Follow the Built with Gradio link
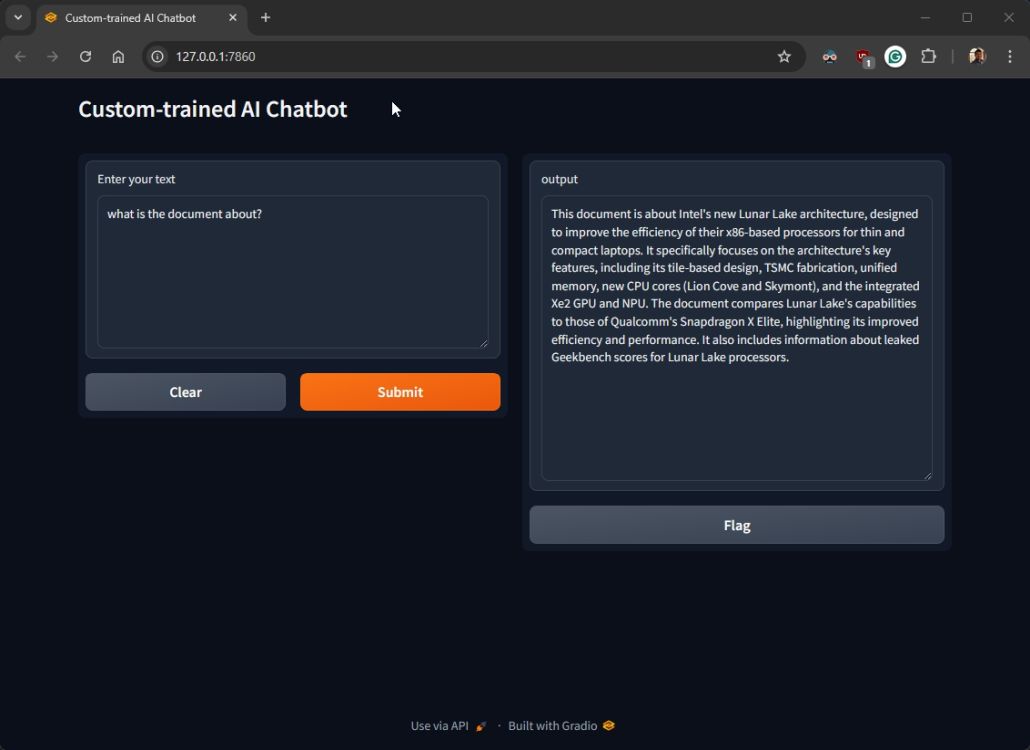Screen dimensions: 1030x750 (x=552, y=725)
